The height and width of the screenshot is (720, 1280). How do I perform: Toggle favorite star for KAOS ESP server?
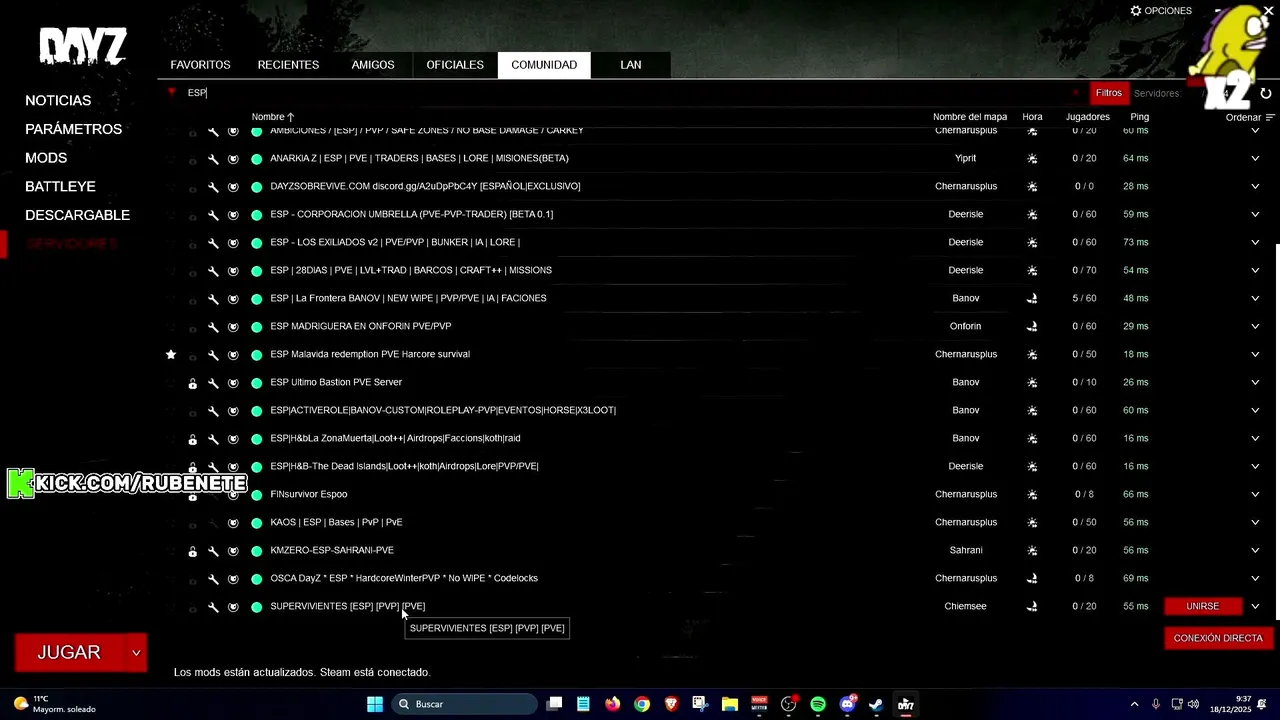pyautogui.click(x=171, y=522)
